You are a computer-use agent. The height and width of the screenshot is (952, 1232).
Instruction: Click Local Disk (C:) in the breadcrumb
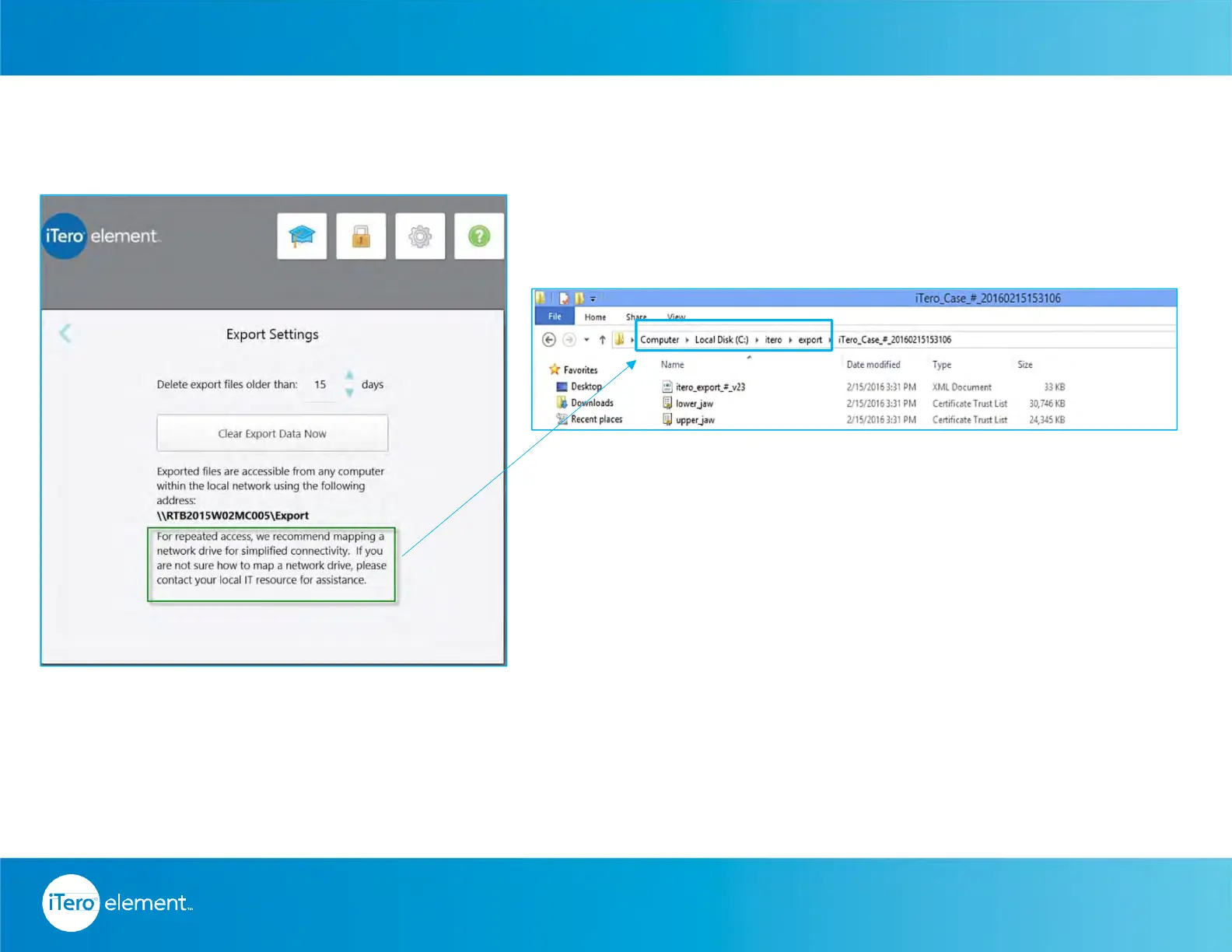pos(722,340)
